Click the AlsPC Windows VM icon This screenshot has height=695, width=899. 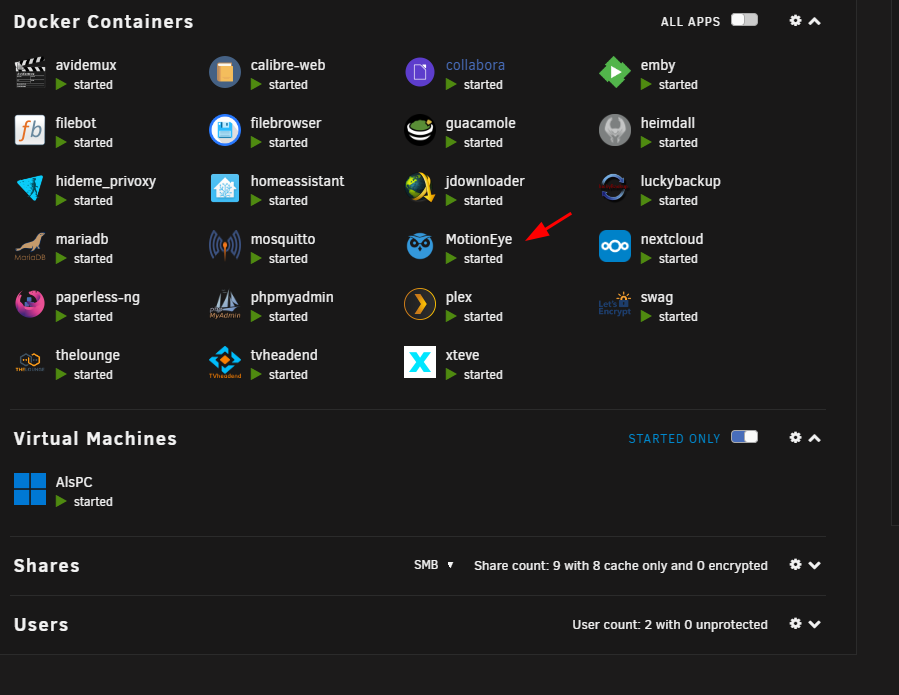pyautogui.click(x=30, y=489)
